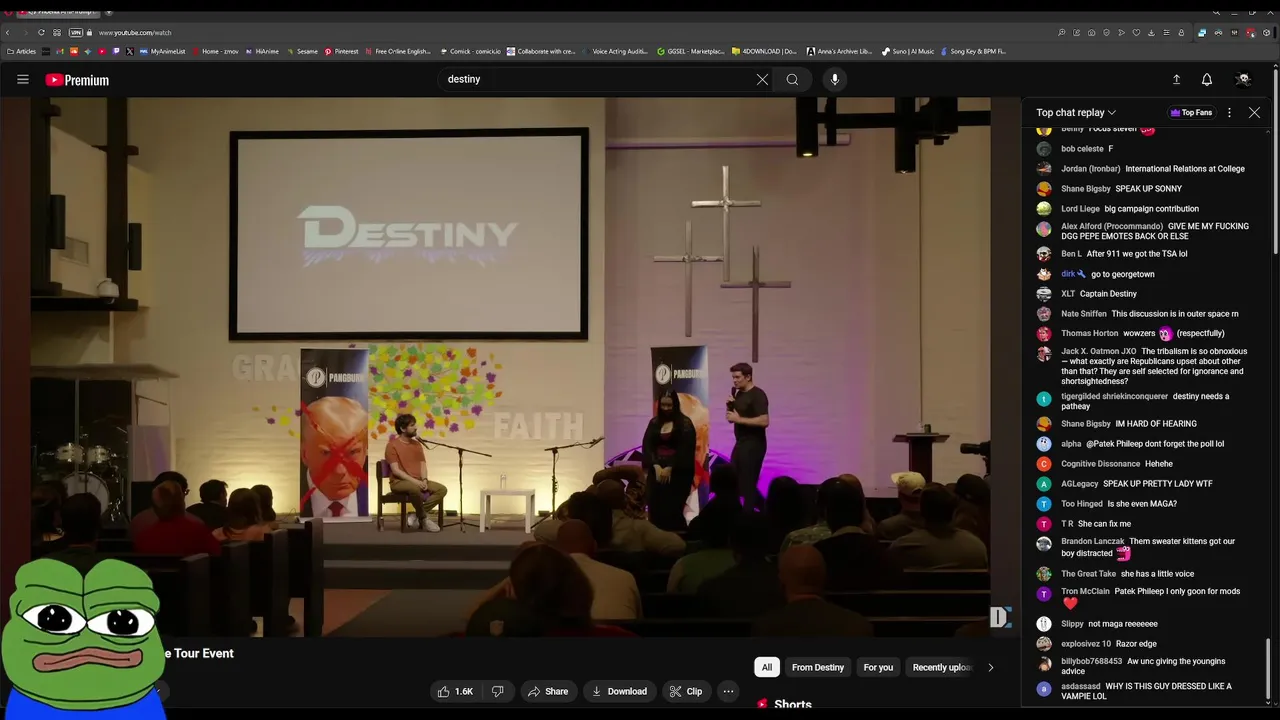Like the video with 1.6K likes
The height and width of the screenshot is (720, 1280).
(455, 691)
